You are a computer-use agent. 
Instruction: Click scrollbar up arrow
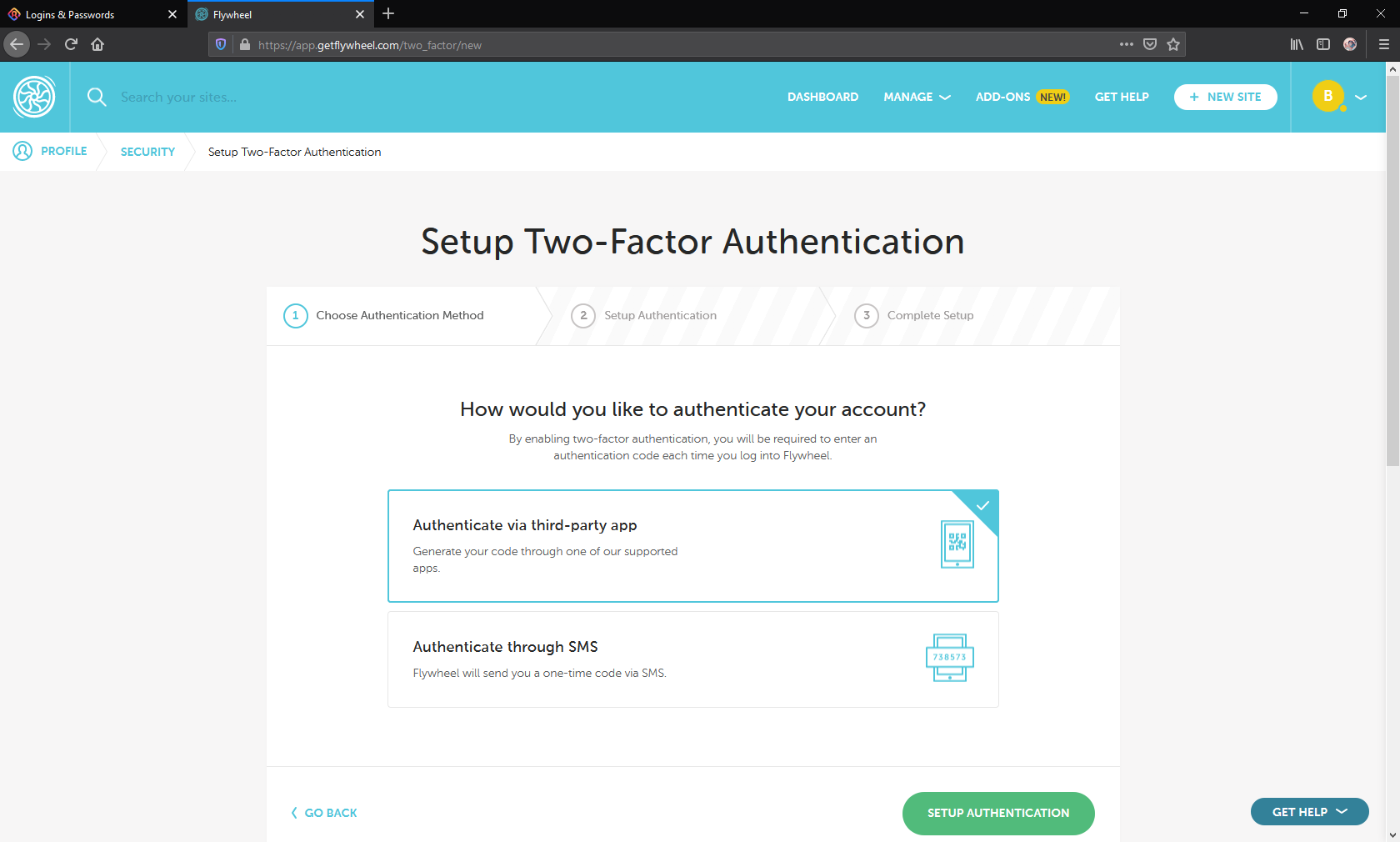(1392, 69)
